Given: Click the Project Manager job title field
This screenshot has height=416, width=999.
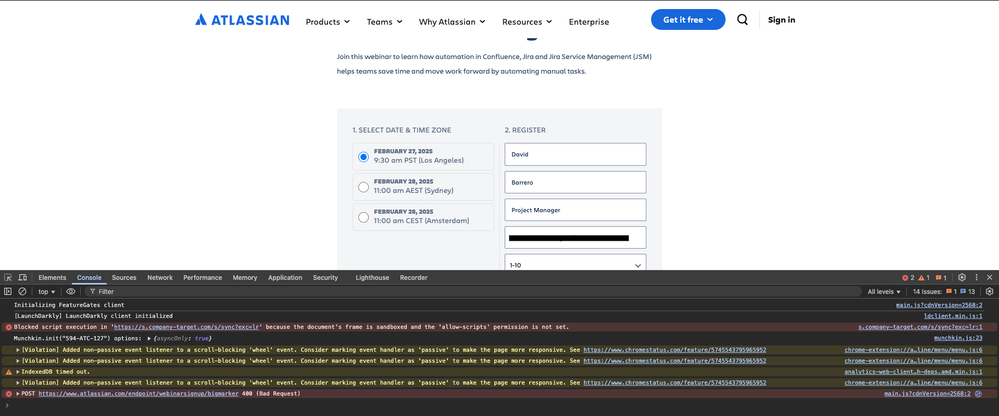Looking at the screenshot, I should pyautogui.click(x=575, y=210).
